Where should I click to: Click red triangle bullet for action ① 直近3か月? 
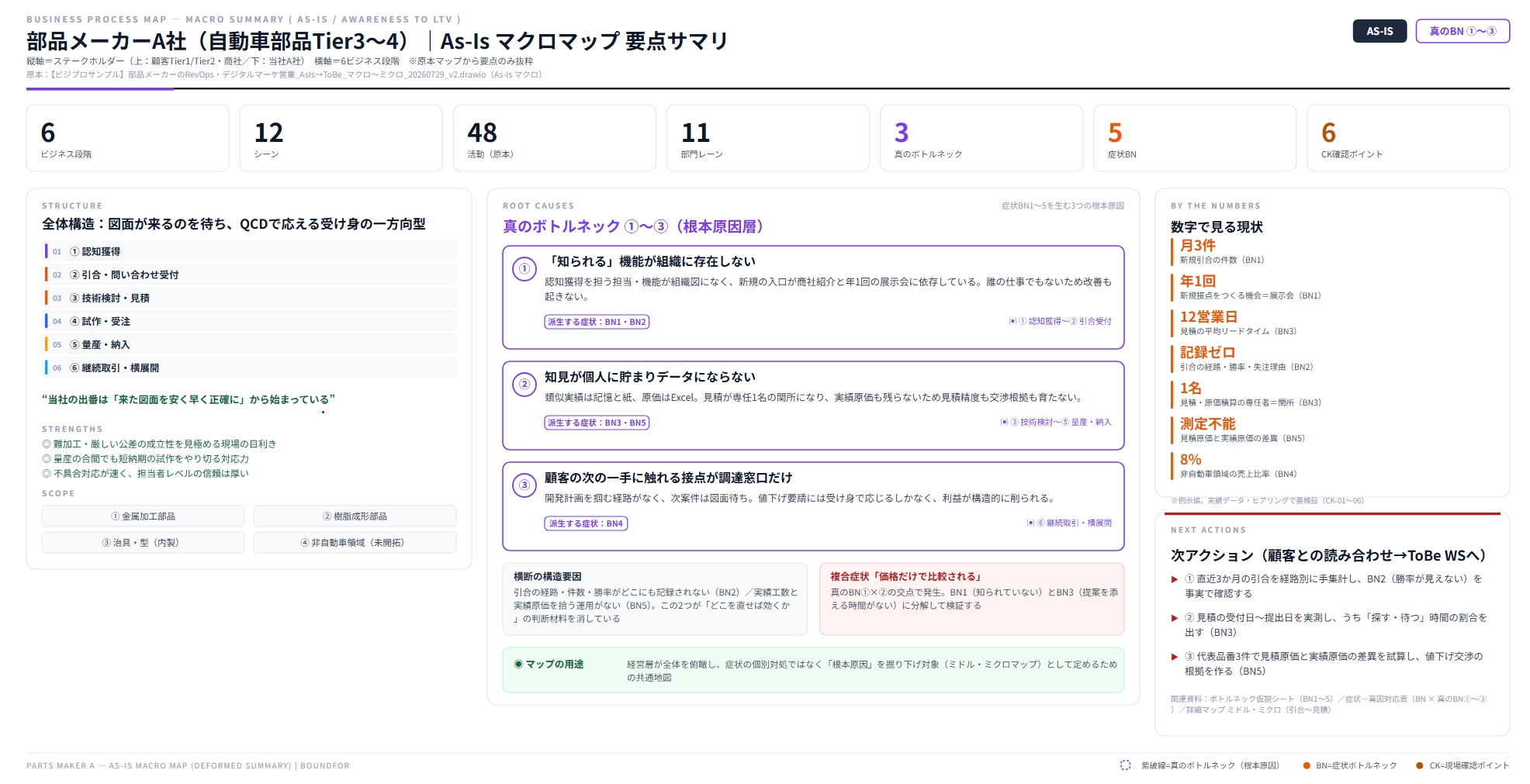(x=1175, y=579)
